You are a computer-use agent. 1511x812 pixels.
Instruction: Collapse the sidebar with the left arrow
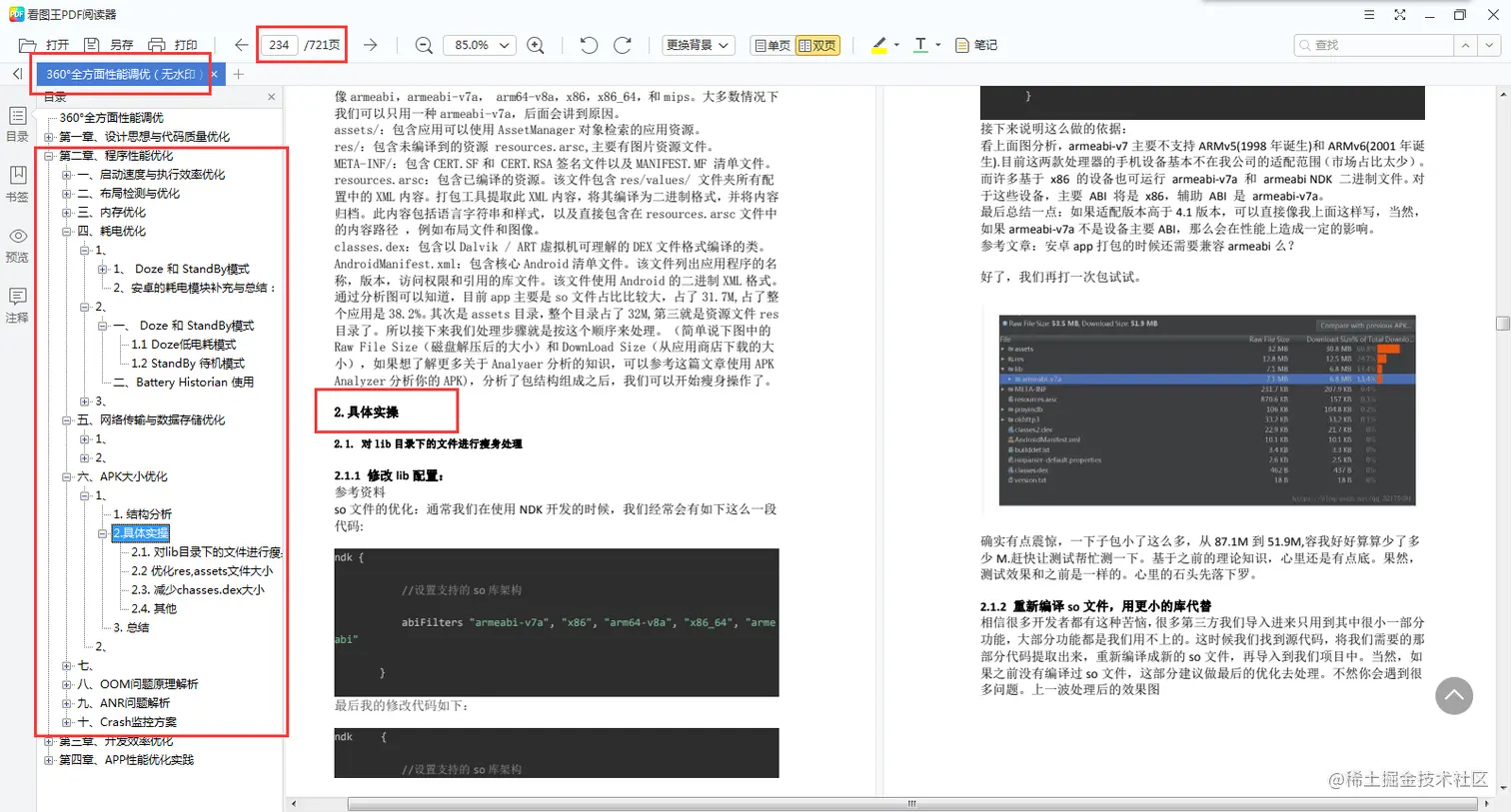pyautogui.click(x=17, y=74)
